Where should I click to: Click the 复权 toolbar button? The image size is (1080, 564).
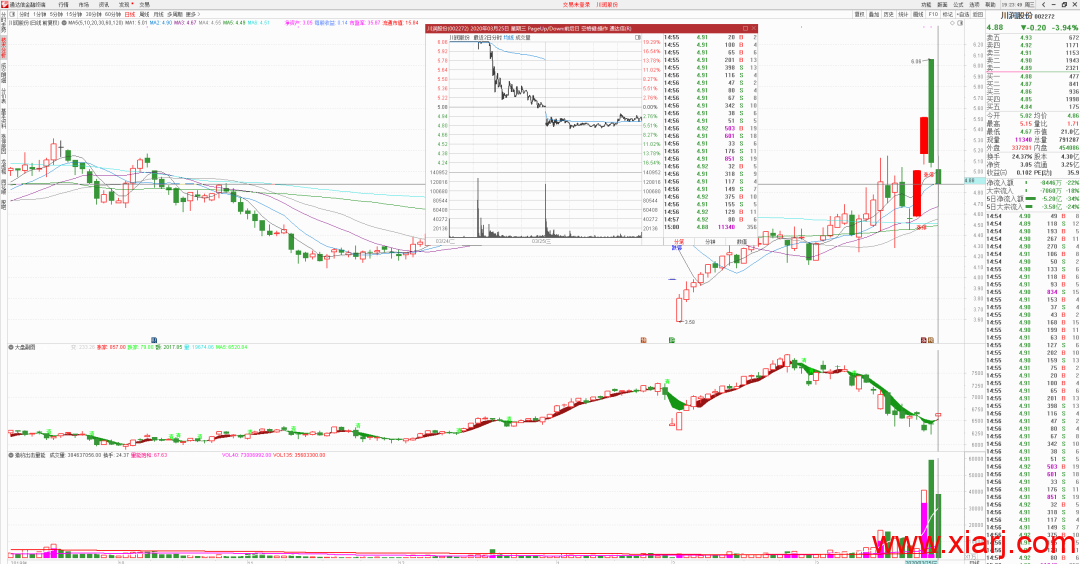pos(860,14)
